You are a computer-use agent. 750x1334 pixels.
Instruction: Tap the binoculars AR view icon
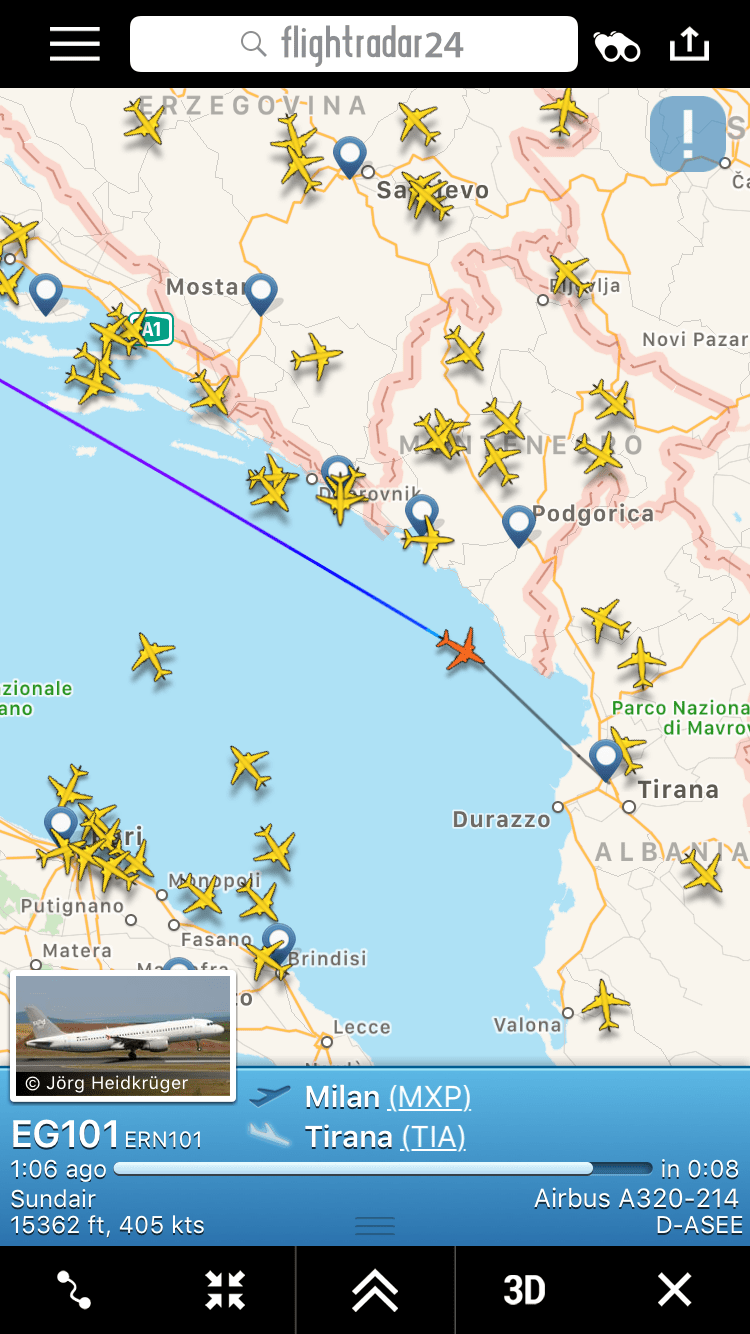pos(617,46)
